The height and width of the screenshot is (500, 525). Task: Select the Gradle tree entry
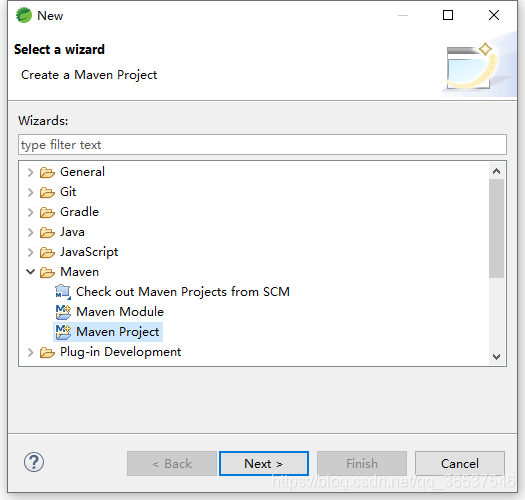tap(79, 212)
